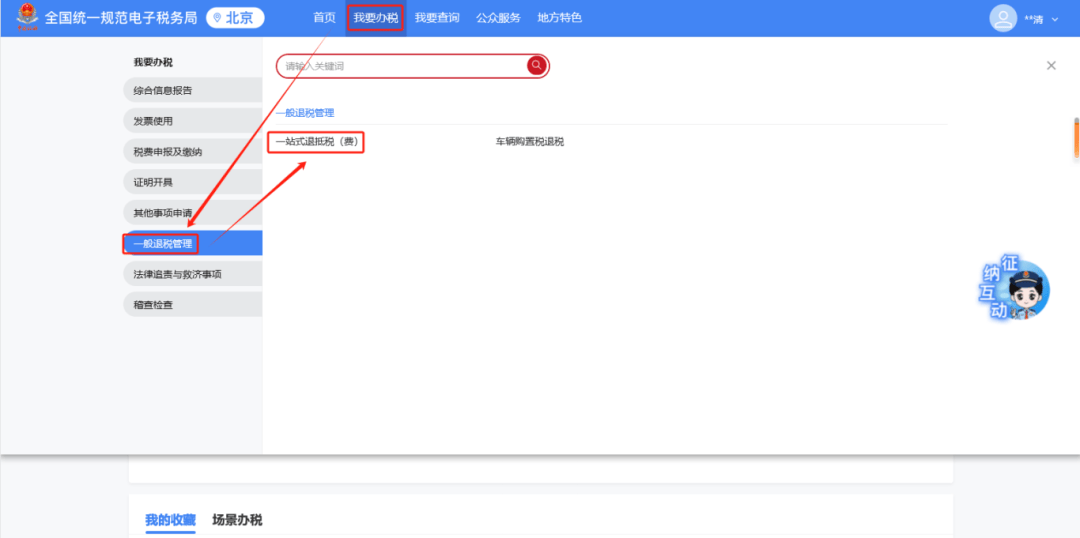The width and height of the screenshot is (1080, 538).
Task: Select 税费申报及缴纳 category
Action: pos(168,152)
